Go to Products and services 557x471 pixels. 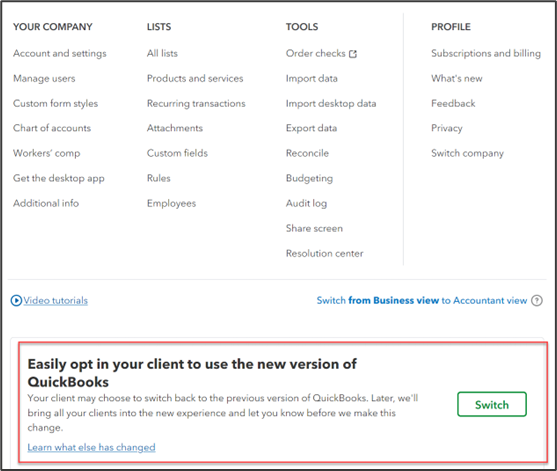click(195, 78)
